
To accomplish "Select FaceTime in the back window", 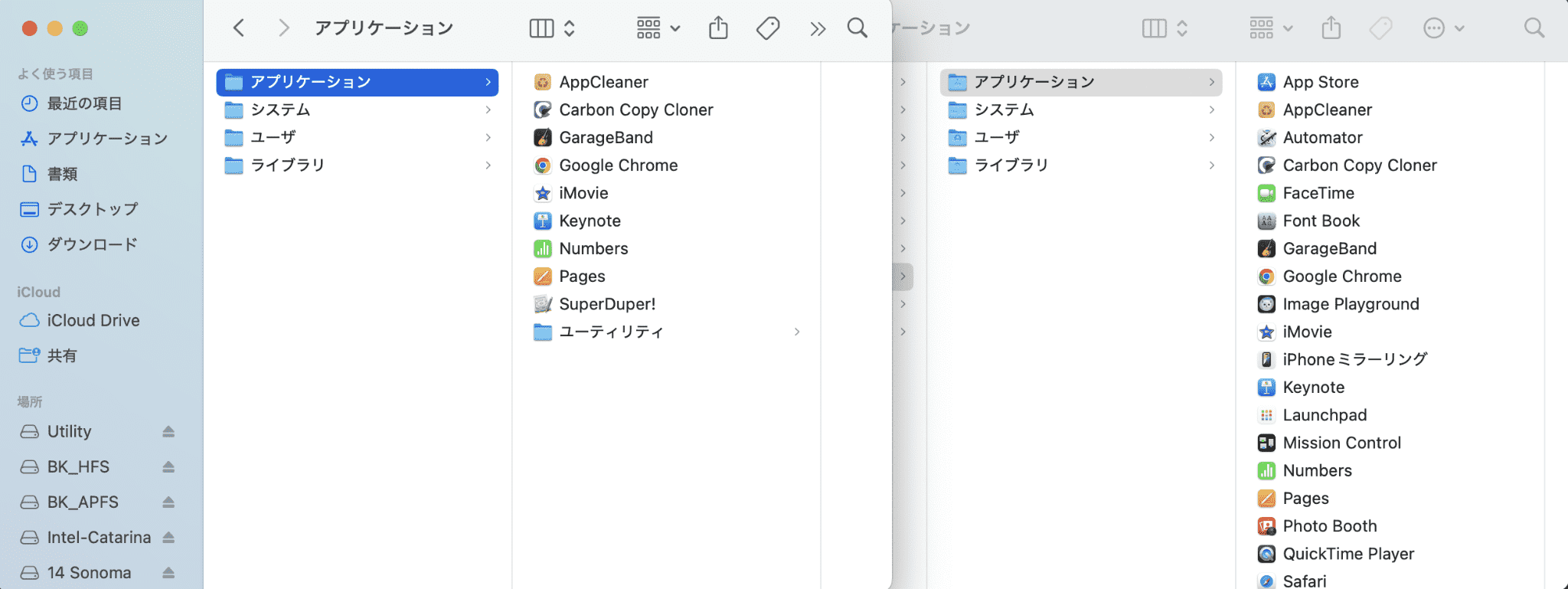I will pos(1305,193).
